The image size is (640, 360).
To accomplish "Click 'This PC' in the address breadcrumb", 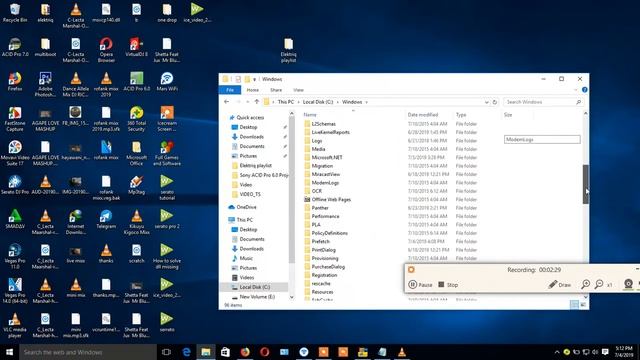I will pyautogui.click(x=286, y=102).
